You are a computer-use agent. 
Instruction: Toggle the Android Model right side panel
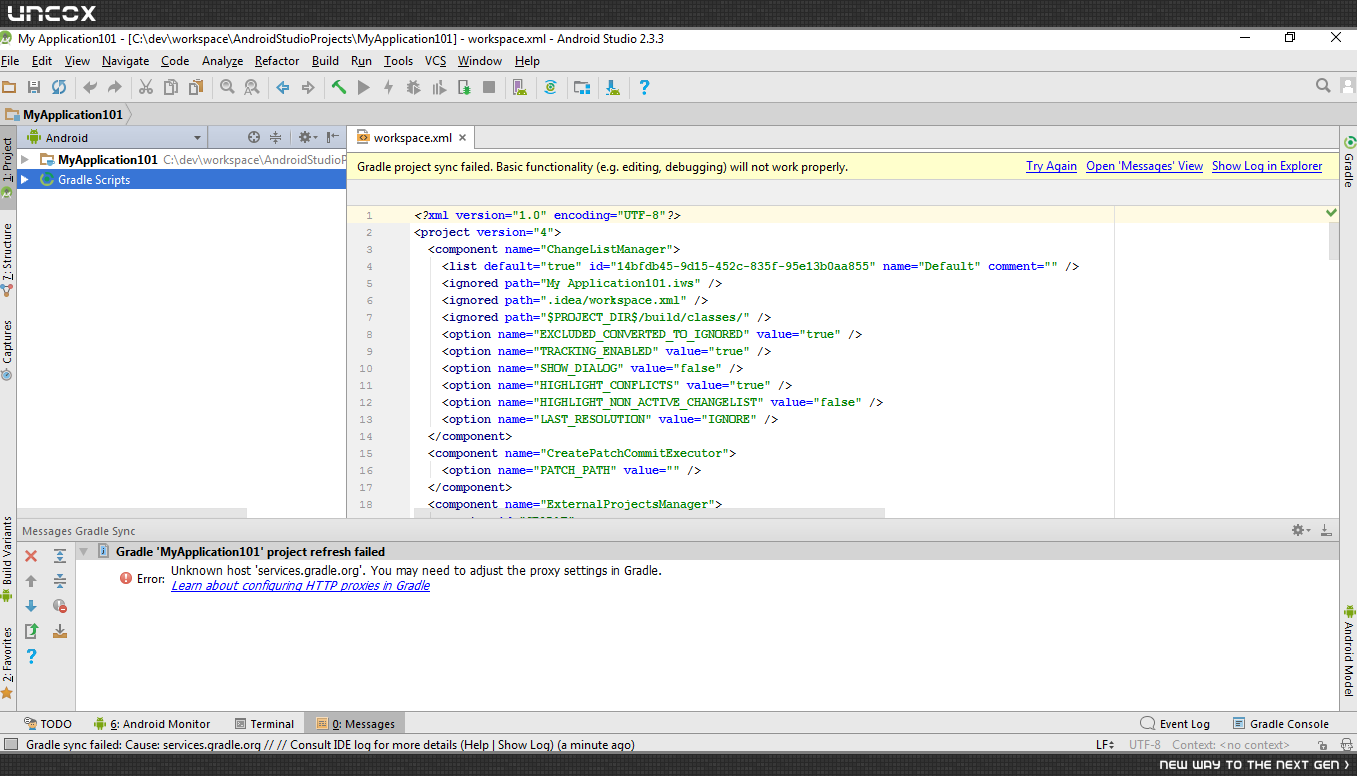point(1349,652)
